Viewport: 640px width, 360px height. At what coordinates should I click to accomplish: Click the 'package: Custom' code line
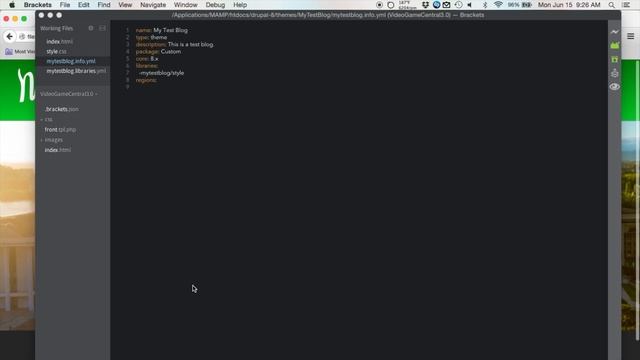[x=158, y=51]
